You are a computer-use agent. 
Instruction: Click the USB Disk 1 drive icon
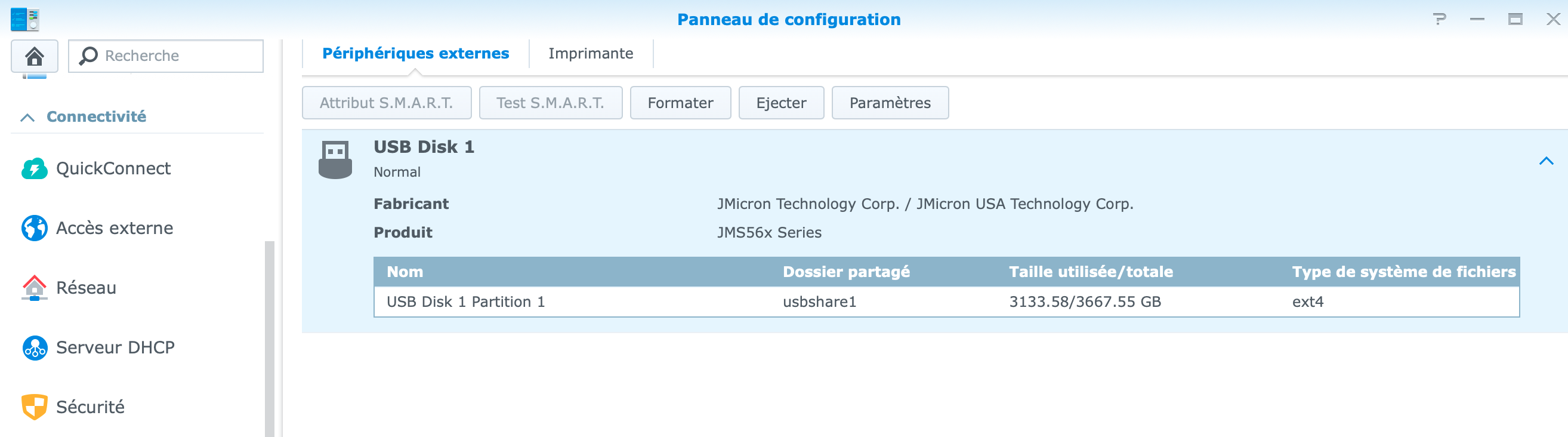tap(335, 159)
